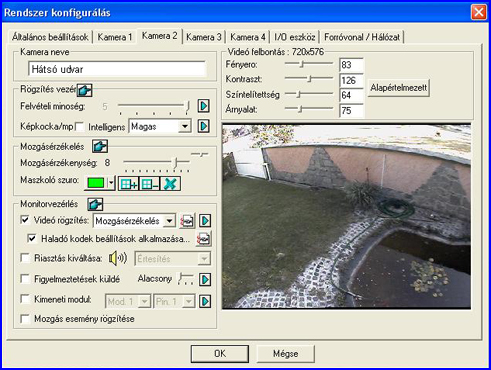Toggle the Képkocka/mp checkbox
Screen dimensions: 491x370
point(80,127)
